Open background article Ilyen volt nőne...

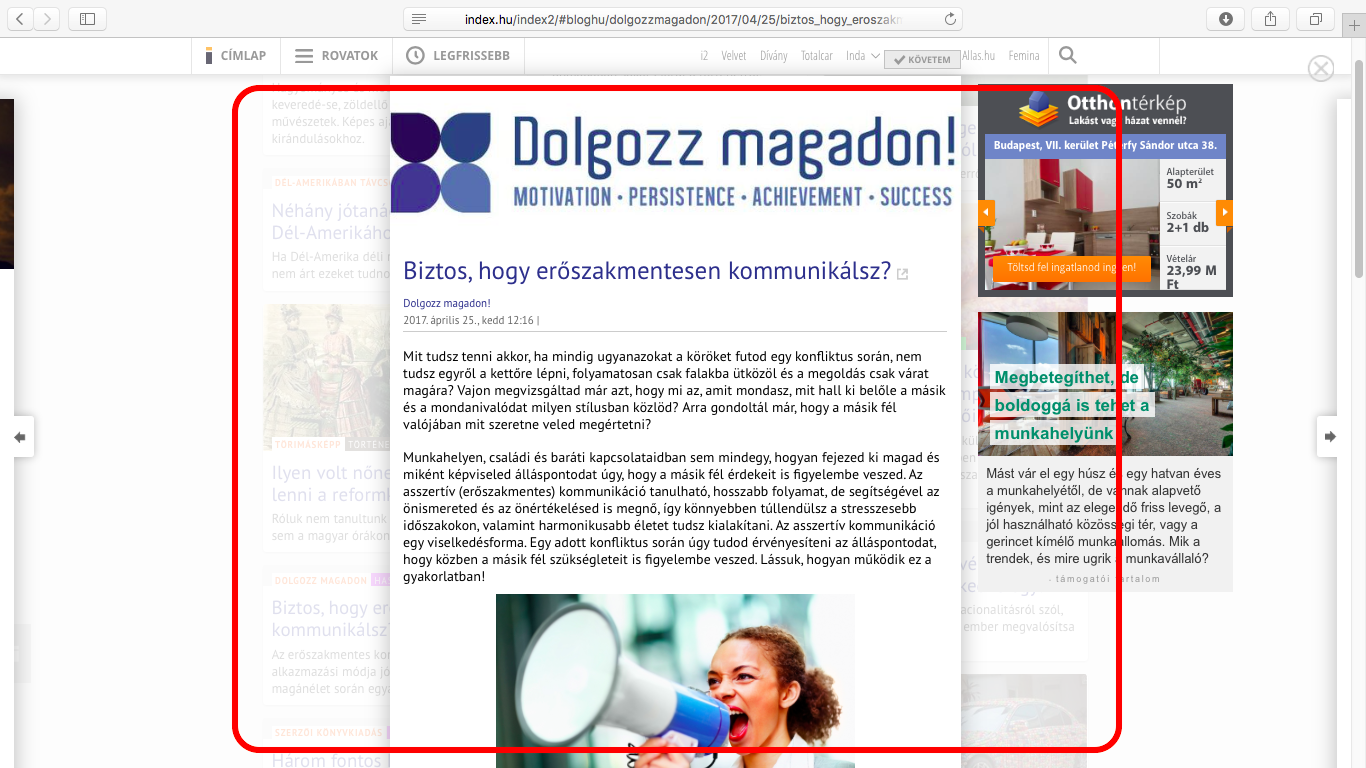click(x=330, y=484)
